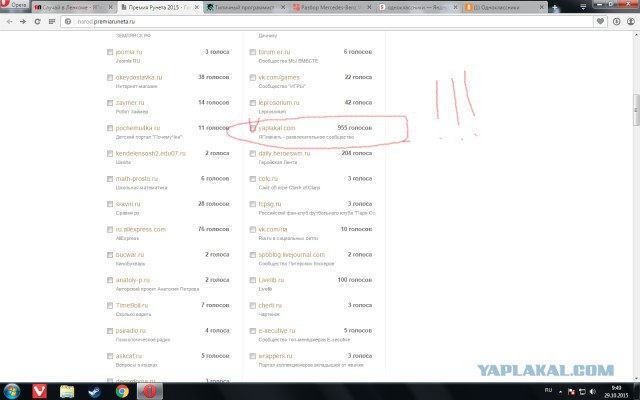This screenshot has height=400, width=640.
Task: Tick the checkbox for yaplakal.com
Action: coord(253,128)
